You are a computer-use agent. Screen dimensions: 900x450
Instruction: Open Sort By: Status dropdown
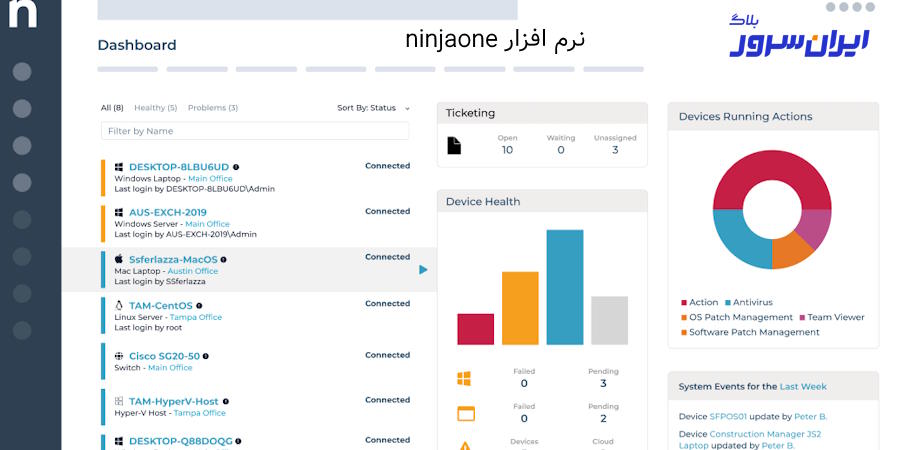coord(373,108)
